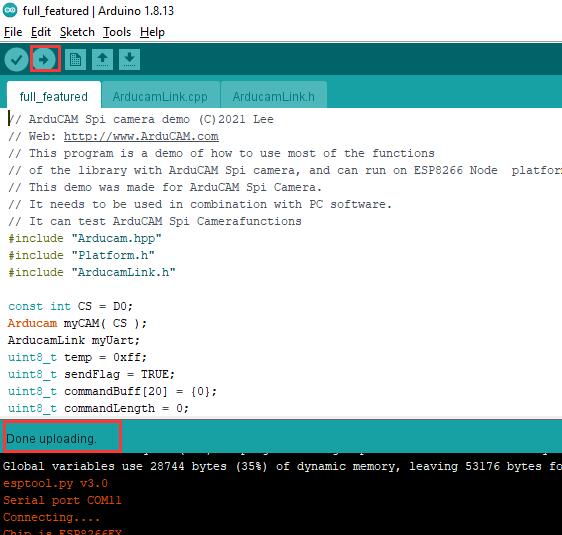Click the 'Done uploading.' status message
This screenshot has width=562, height=535.
click(51, 439)
